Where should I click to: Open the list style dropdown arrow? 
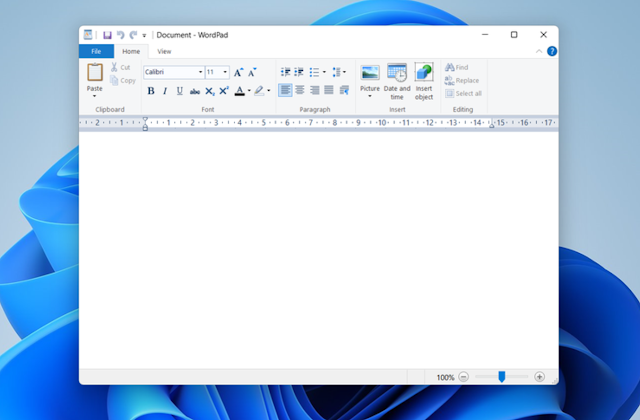(x=324, y=72)
